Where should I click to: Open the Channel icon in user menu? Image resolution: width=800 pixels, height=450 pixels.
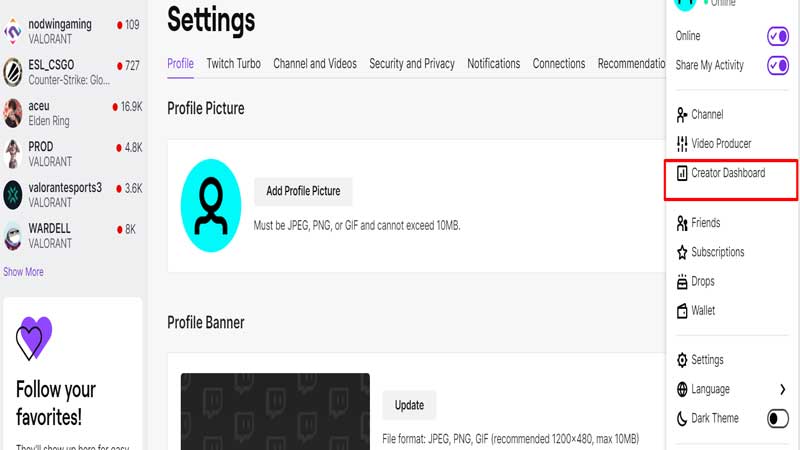[x=682, y=115]
